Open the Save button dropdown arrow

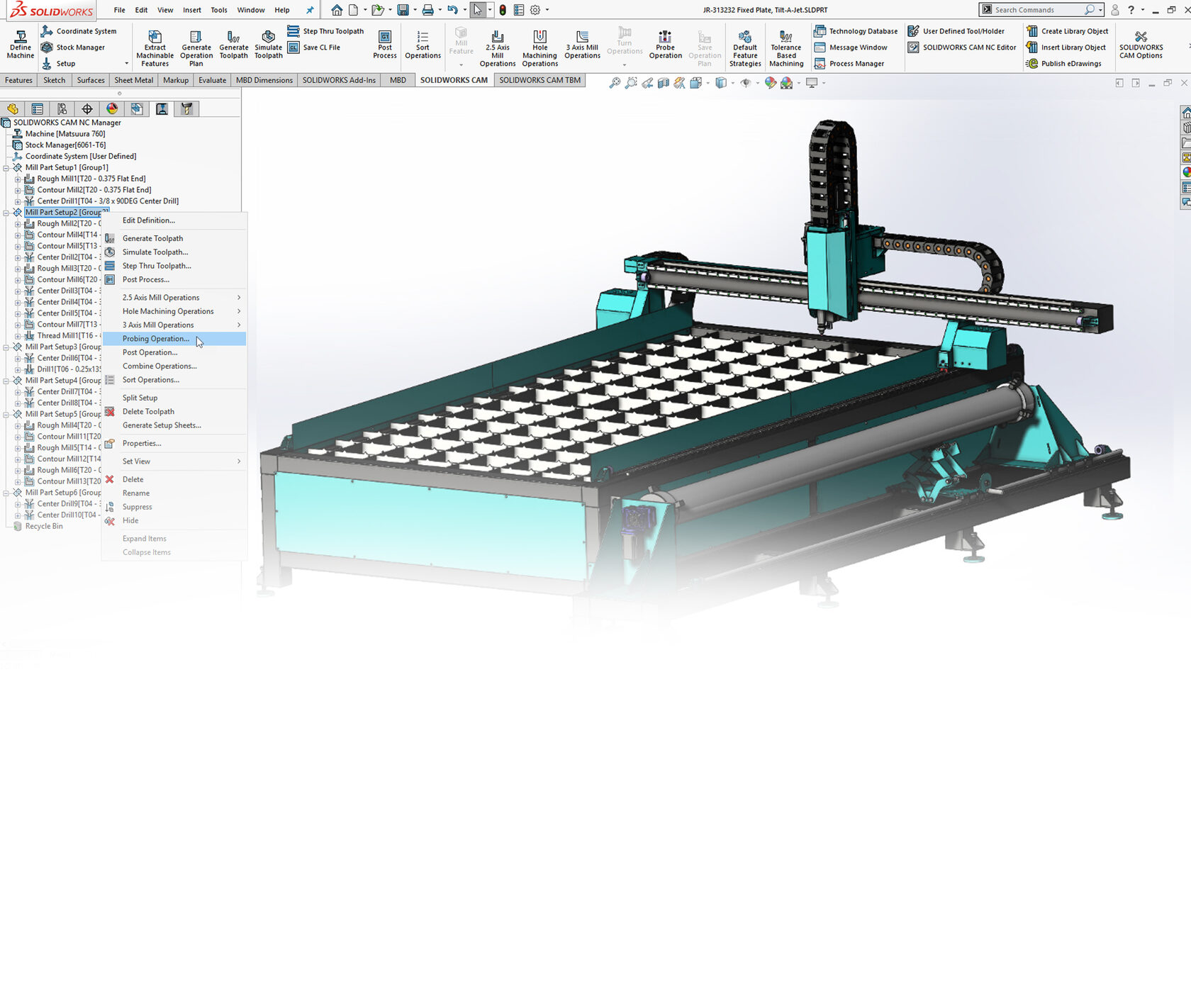[x=415, y=10]
